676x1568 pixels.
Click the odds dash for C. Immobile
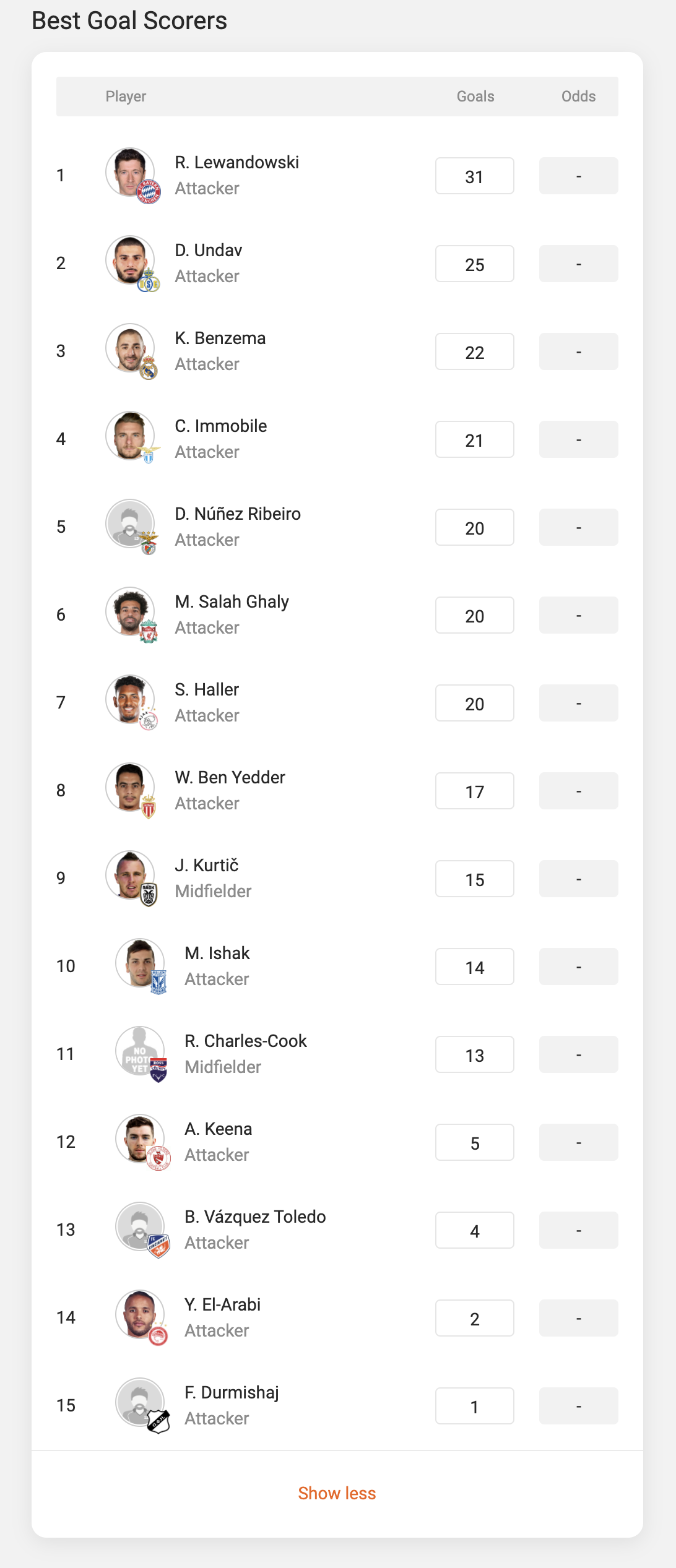point(578,439)
